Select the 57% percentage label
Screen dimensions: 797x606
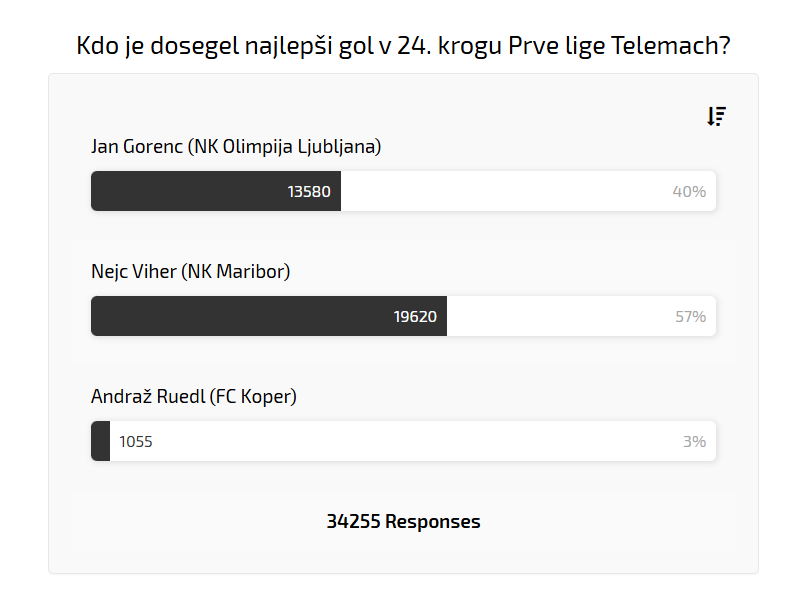[x=690, y=316]
